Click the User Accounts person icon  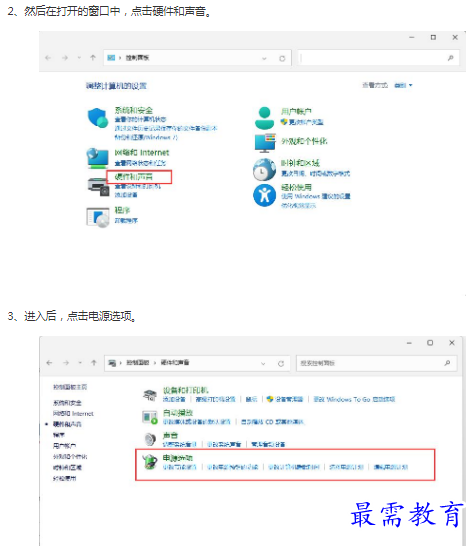click(x=265, y=118)
